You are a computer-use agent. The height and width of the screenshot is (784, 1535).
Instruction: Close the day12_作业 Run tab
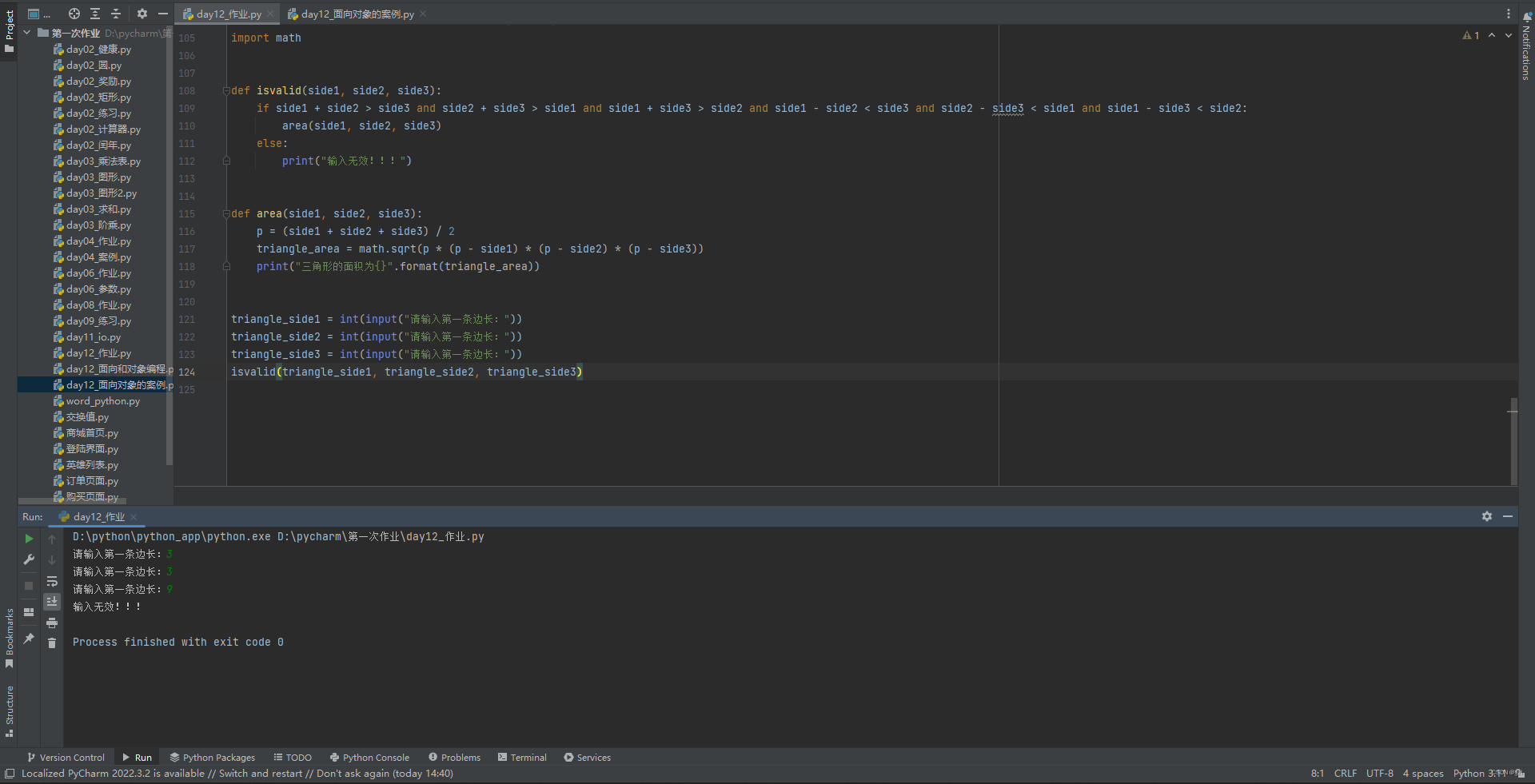(x=134, y=517)
